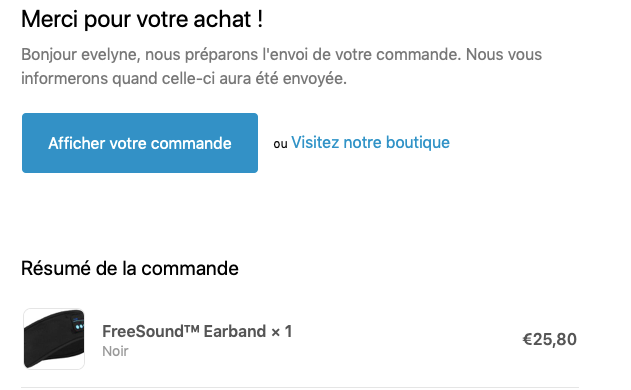The image size is (631, 390).
Task: Click the €25,80 item price
Action: [x=549, y=339]
